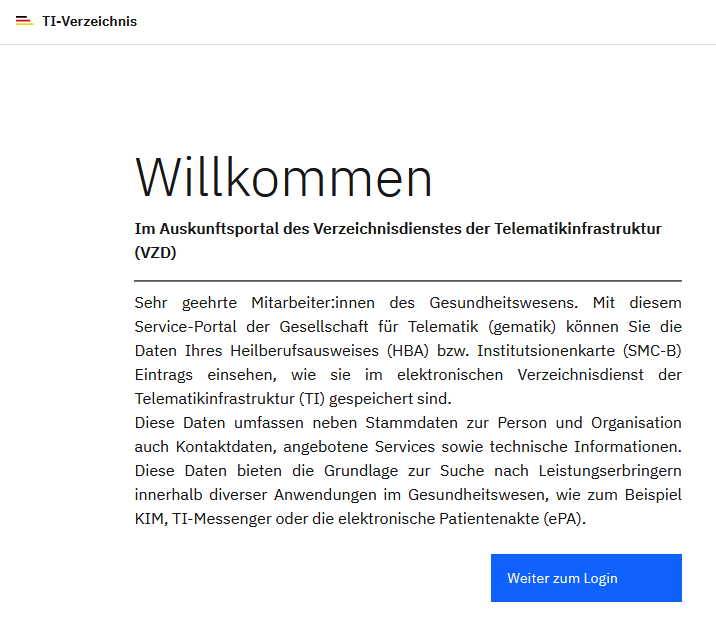Click the line starting 'KIM, TI-Messenger oder die elektronische'

(360, 519)
